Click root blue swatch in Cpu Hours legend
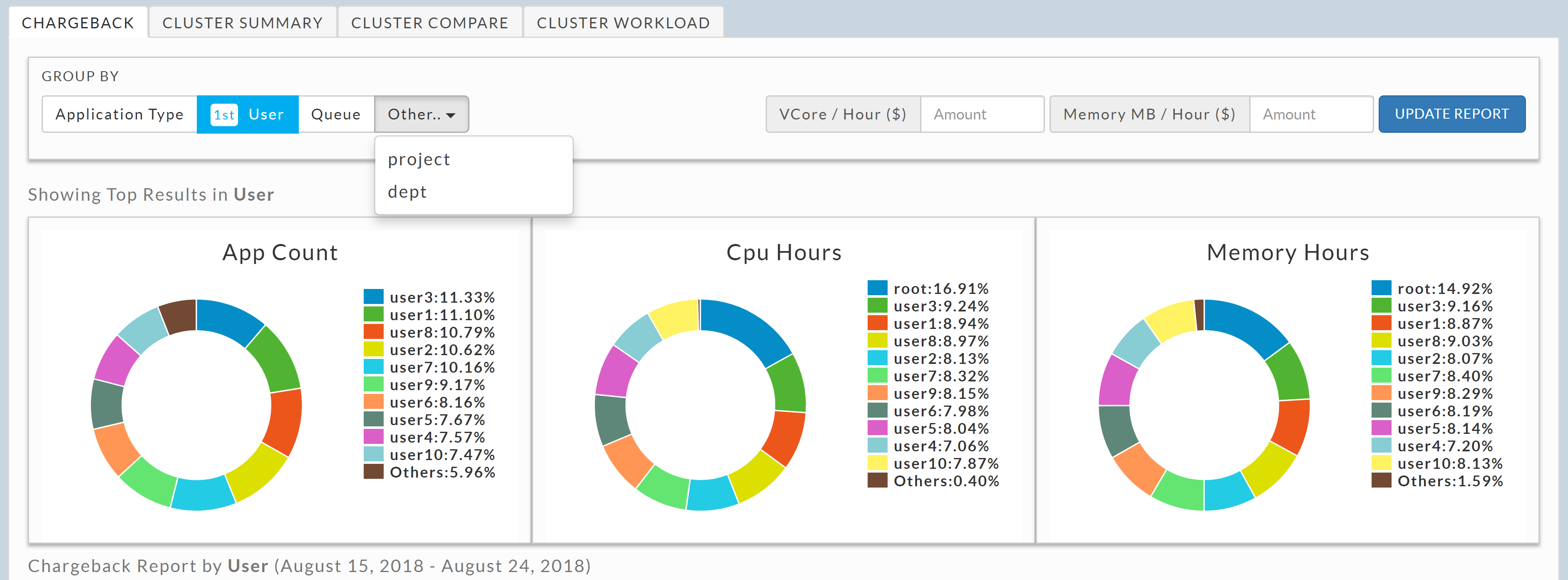Viewport: 1568px width, 580px height. 877,288
